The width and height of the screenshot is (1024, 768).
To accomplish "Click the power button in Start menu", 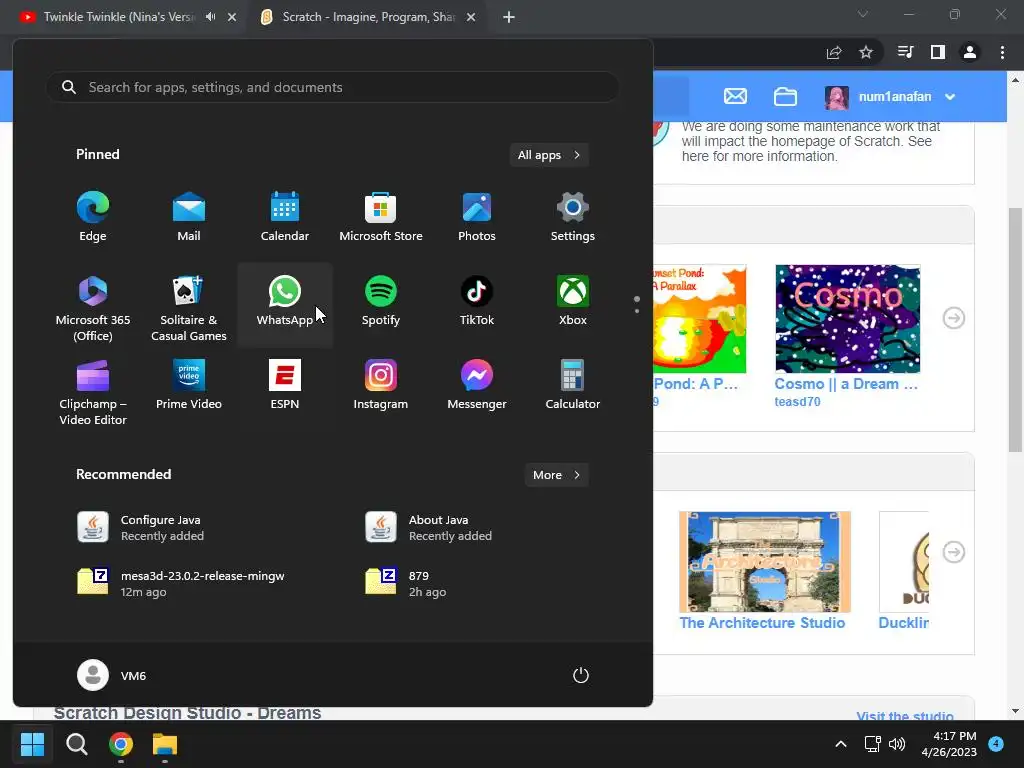I will point(581,675).
